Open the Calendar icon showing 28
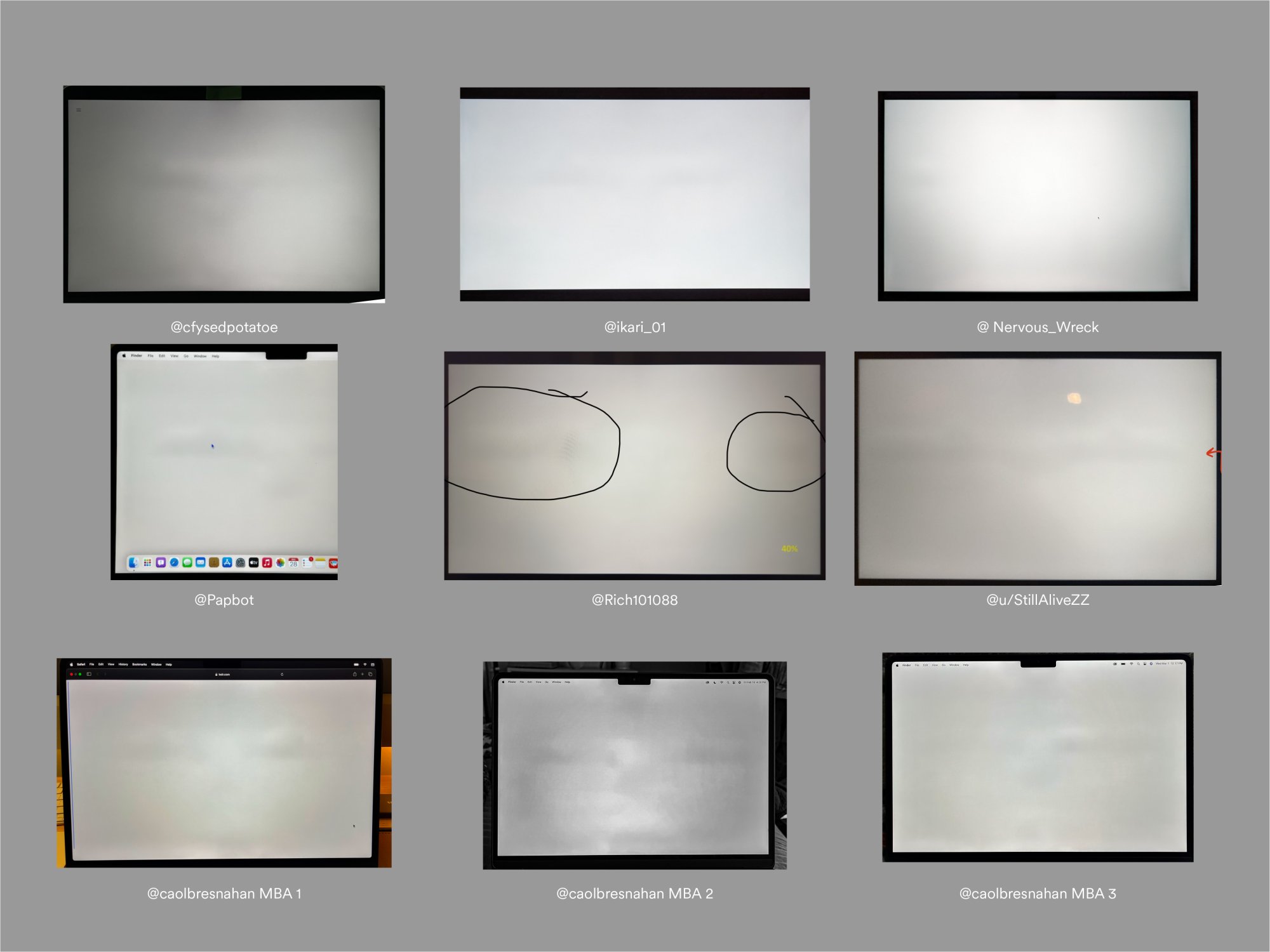 pos(293,562)
